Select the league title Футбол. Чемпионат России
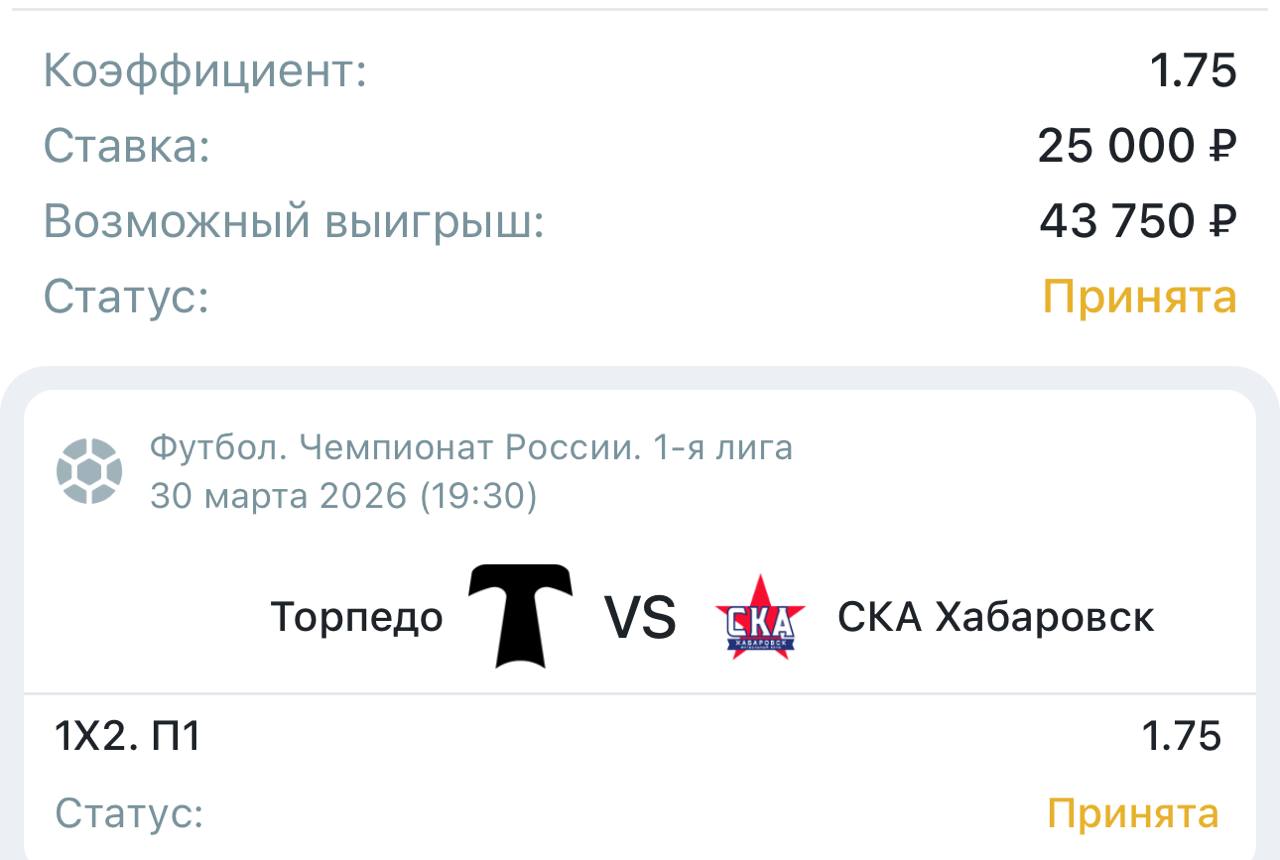The image size is (1280, 860). pos(471,447)
